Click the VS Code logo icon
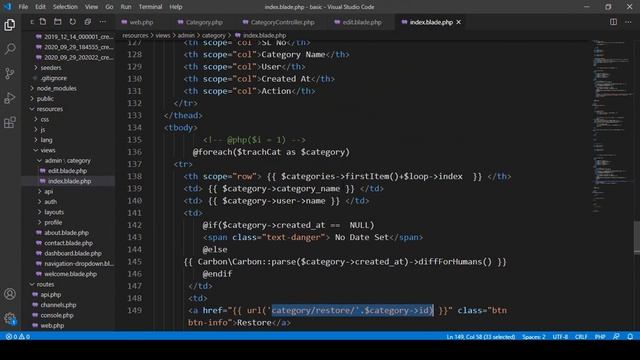This screenshot has width=640, height=360. (7, 7)
